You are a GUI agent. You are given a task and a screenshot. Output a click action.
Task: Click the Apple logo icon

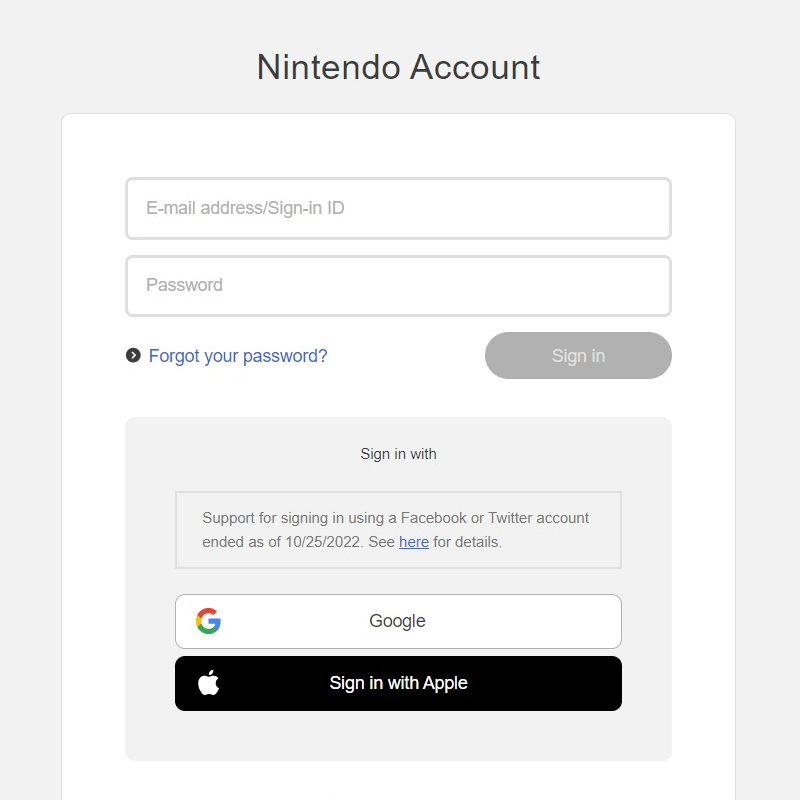tap(208, 683)
